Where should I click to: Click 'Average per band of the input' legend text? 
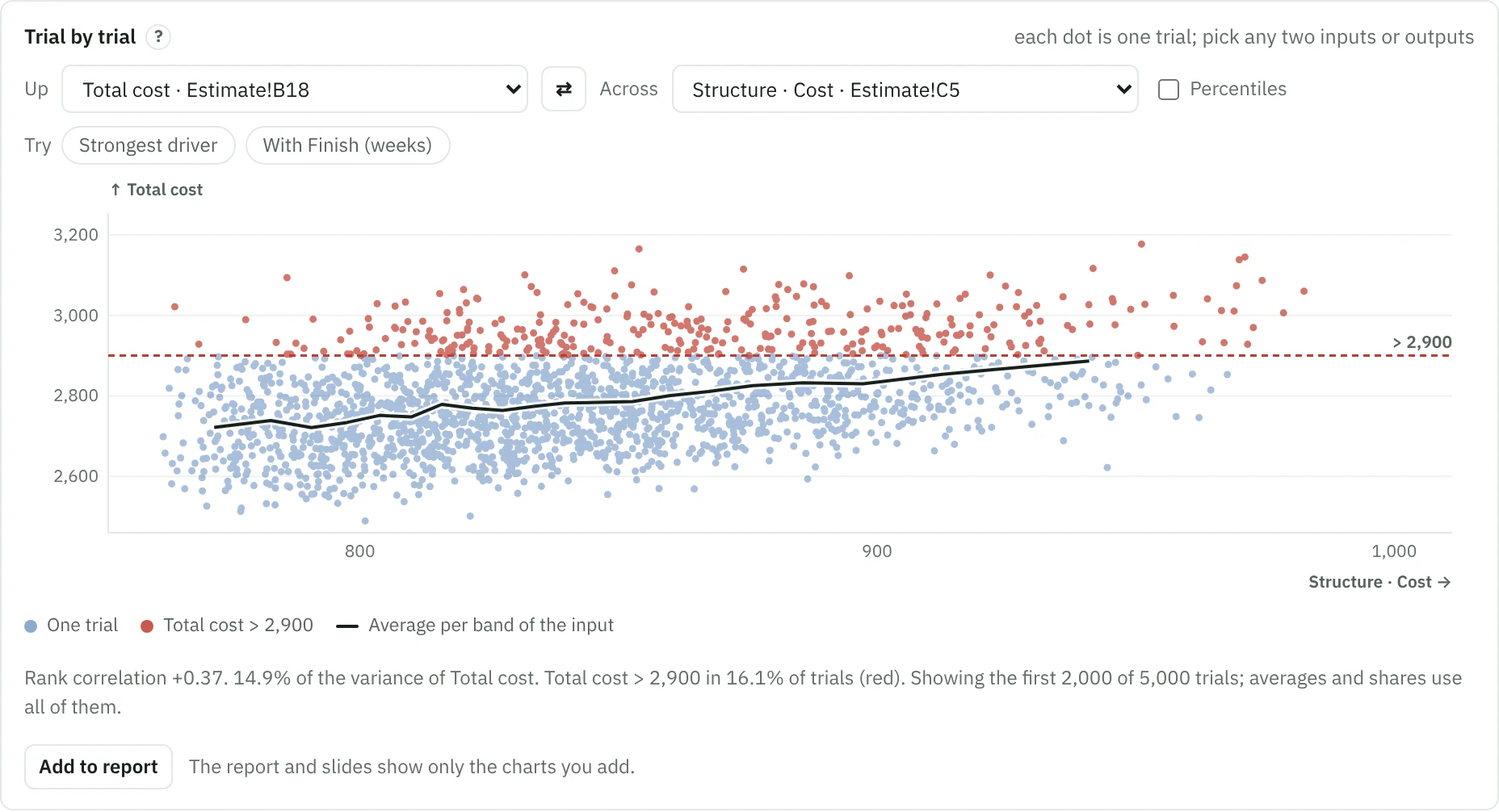[491, 626]
